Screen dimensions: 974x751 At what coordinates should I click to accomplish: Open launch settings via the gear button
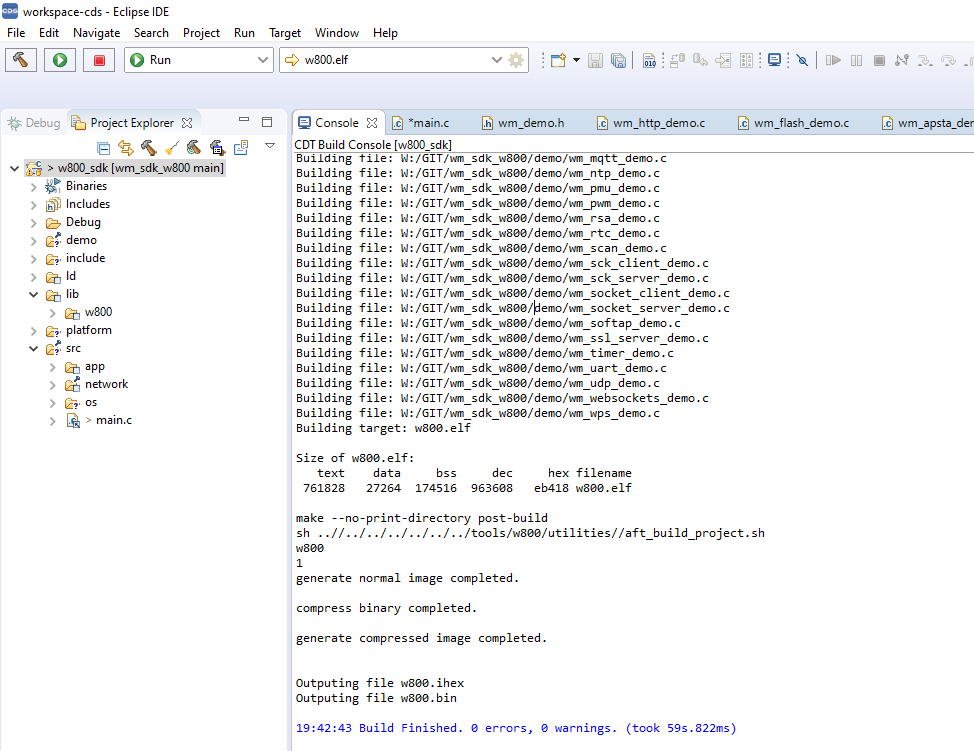(516, 60)
